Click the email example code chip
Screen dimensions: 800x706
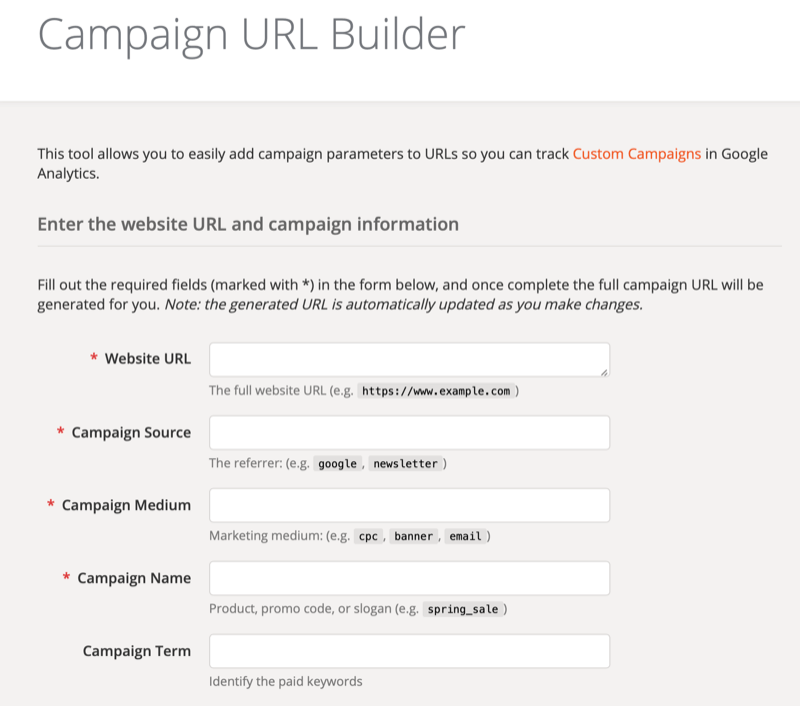pyautogui.click(x=465, y=536)
